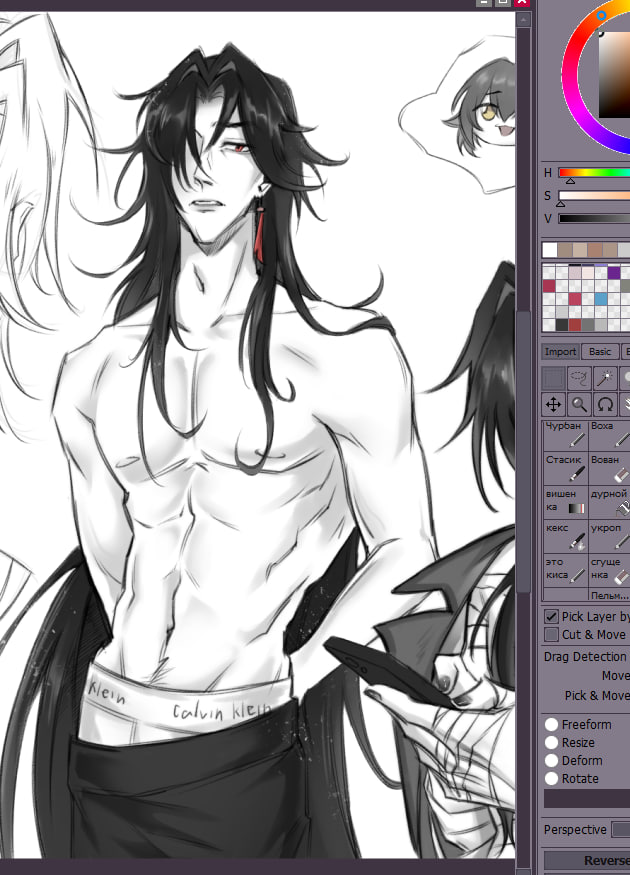Select the Magic Wand tool
Screen dimensions: 630x875
pos(605,378)
